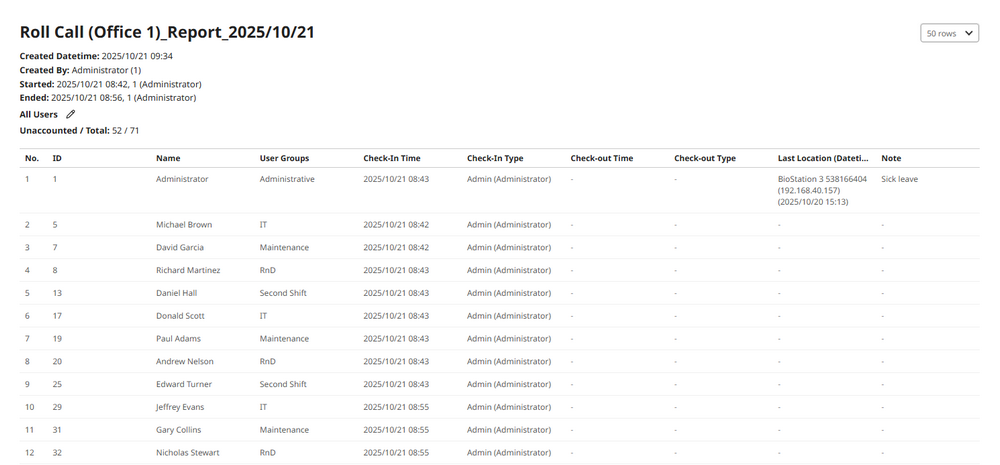This screenshot has height=465, width=1000.
Task: Click the Note column header
Action: coord(891,158)
